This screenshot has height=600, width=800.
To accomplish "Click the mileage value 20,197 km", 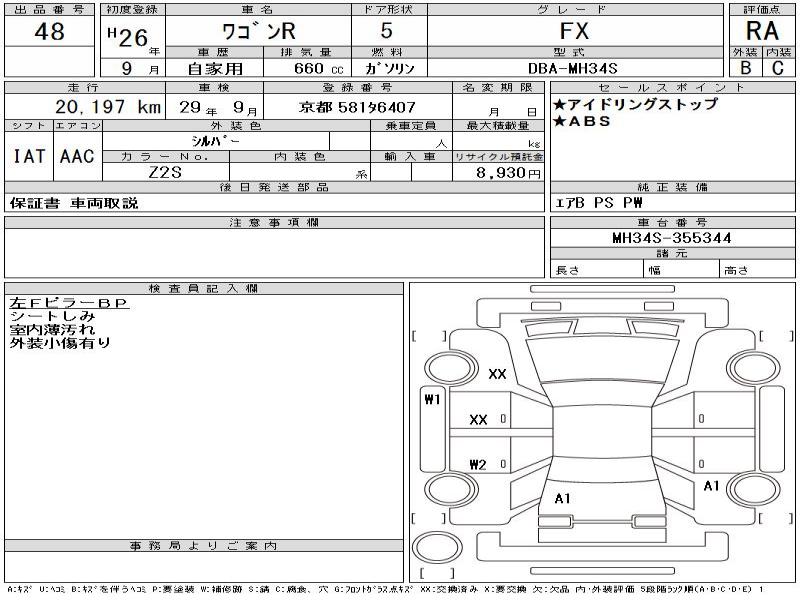I will point(102,107).
